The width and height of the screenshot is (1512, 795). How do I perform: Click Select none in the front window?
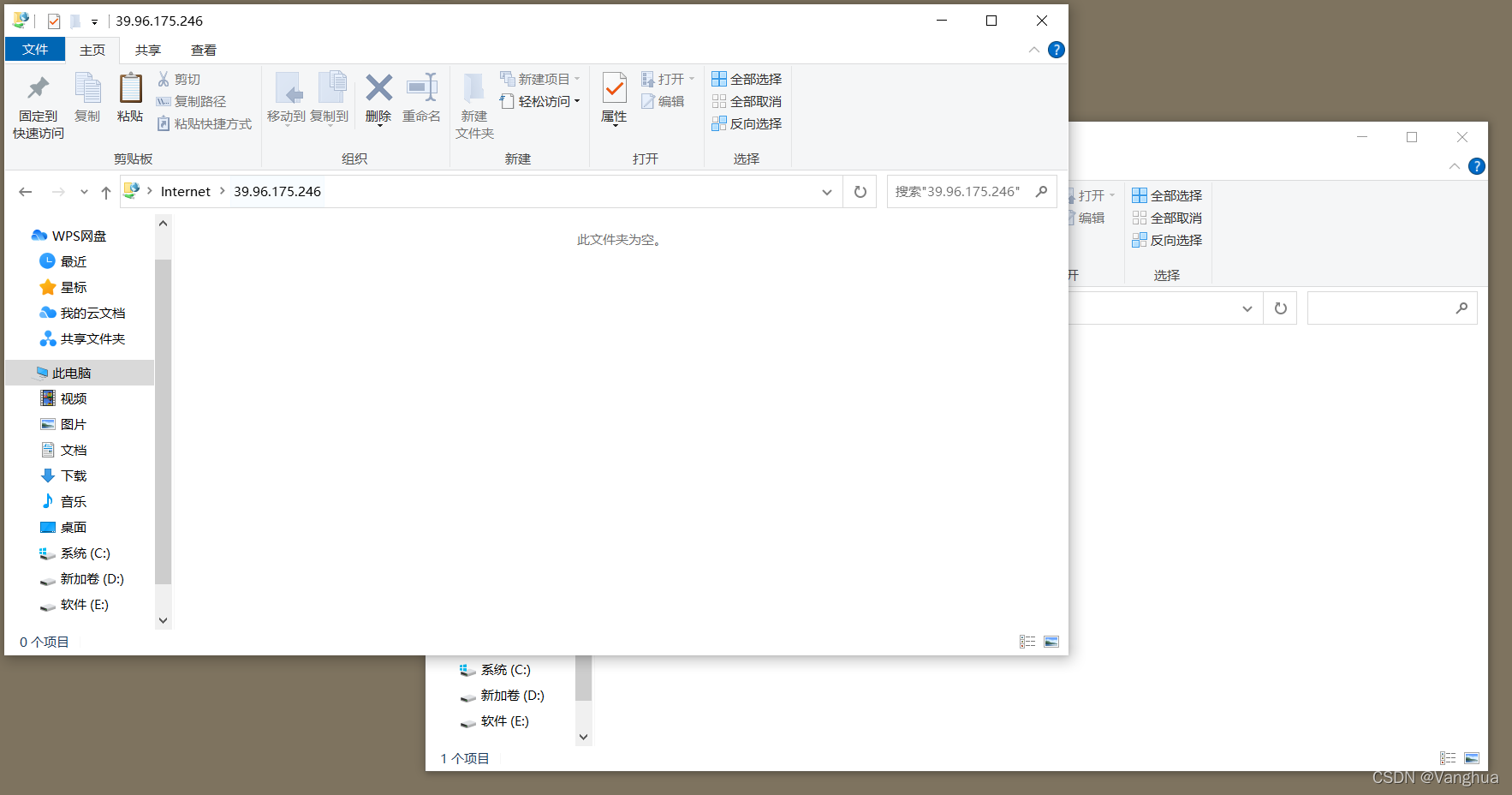747,101
